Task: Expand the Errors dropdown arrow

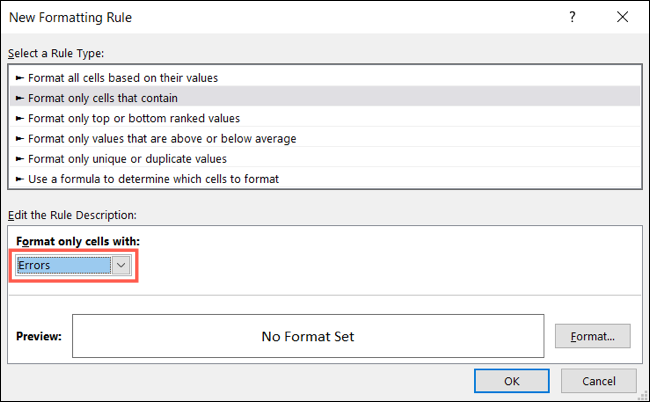Action: click(x=121, y=265)
